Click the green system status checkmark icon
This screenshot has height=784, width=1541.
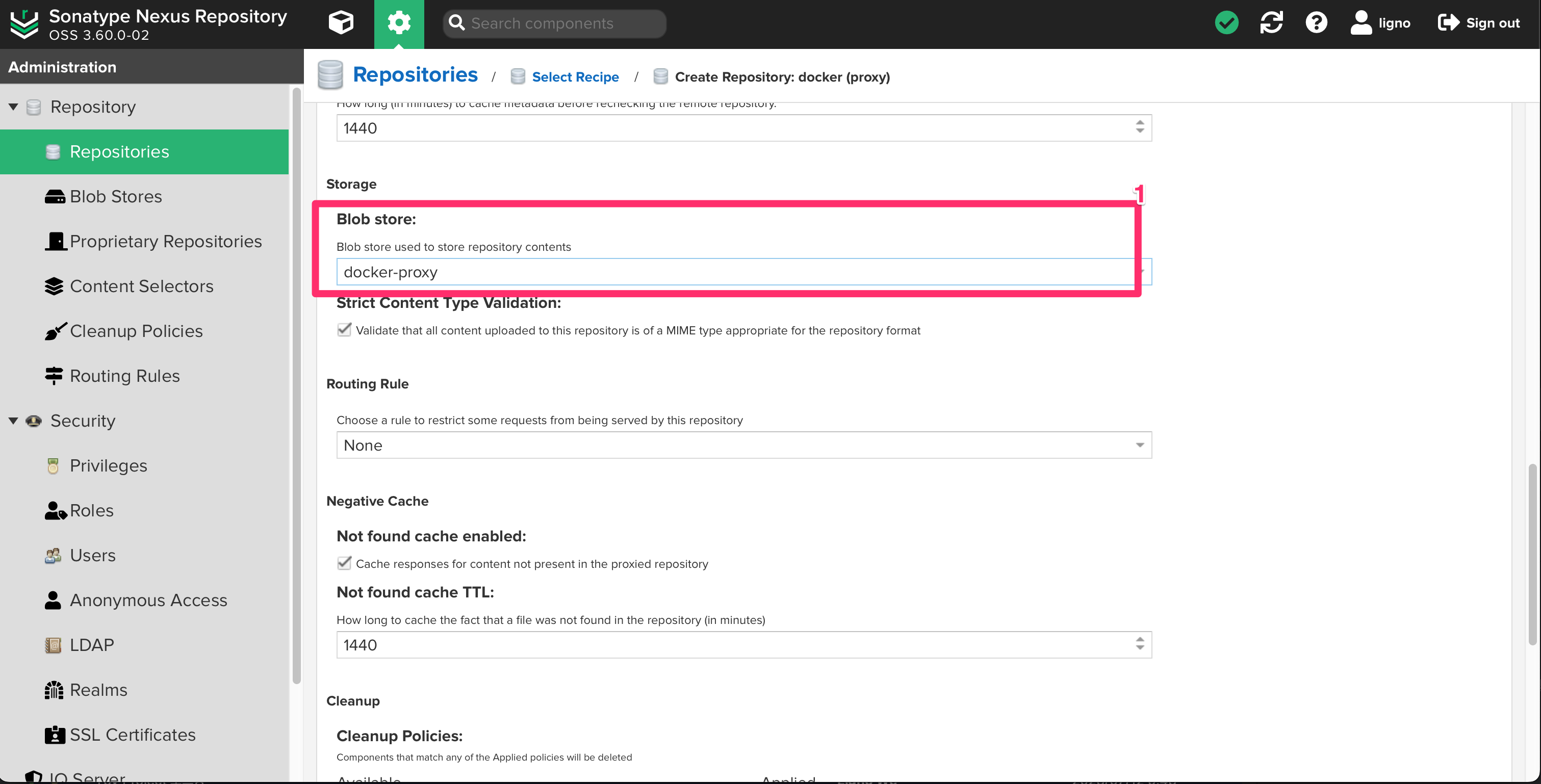pos(1226,23)
